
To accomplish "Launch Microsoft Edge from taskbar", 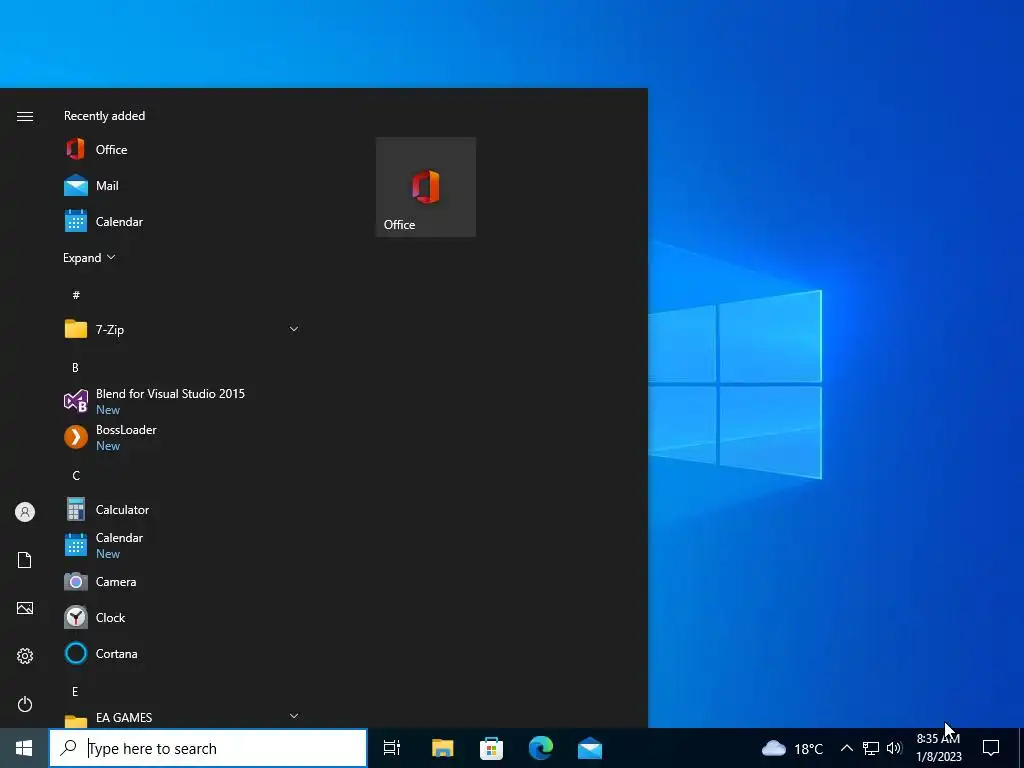I will pyautogui.click(x=541, y=748).
